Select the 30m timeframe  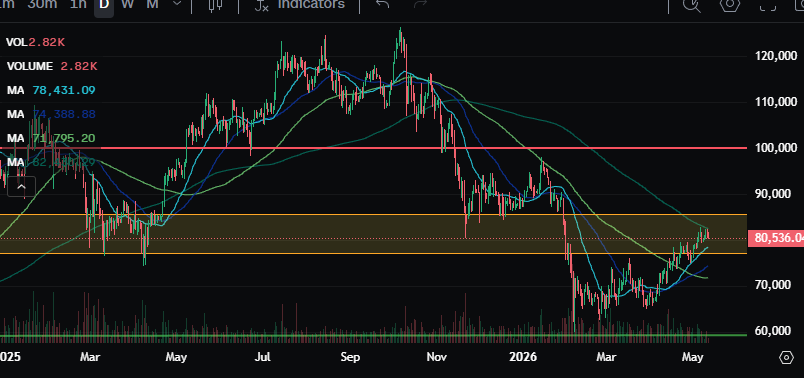point(42,4)
